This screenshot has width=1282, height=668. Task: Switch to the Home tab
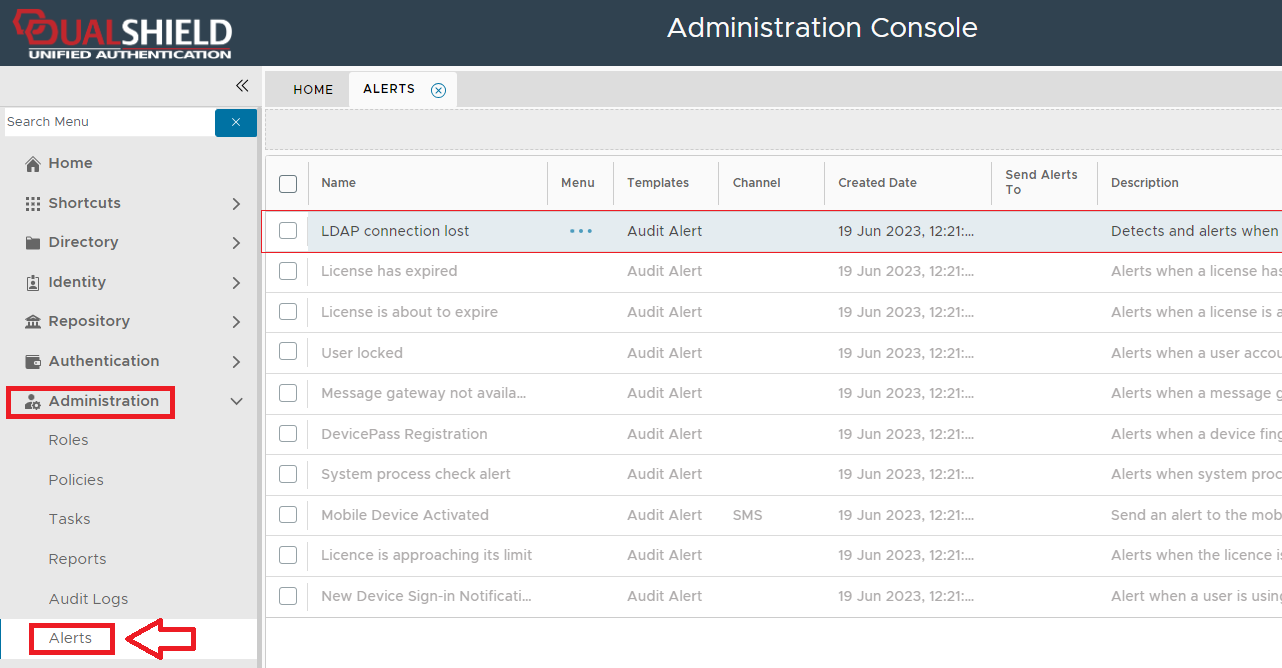pyautogui.click(x=313, y=90)
